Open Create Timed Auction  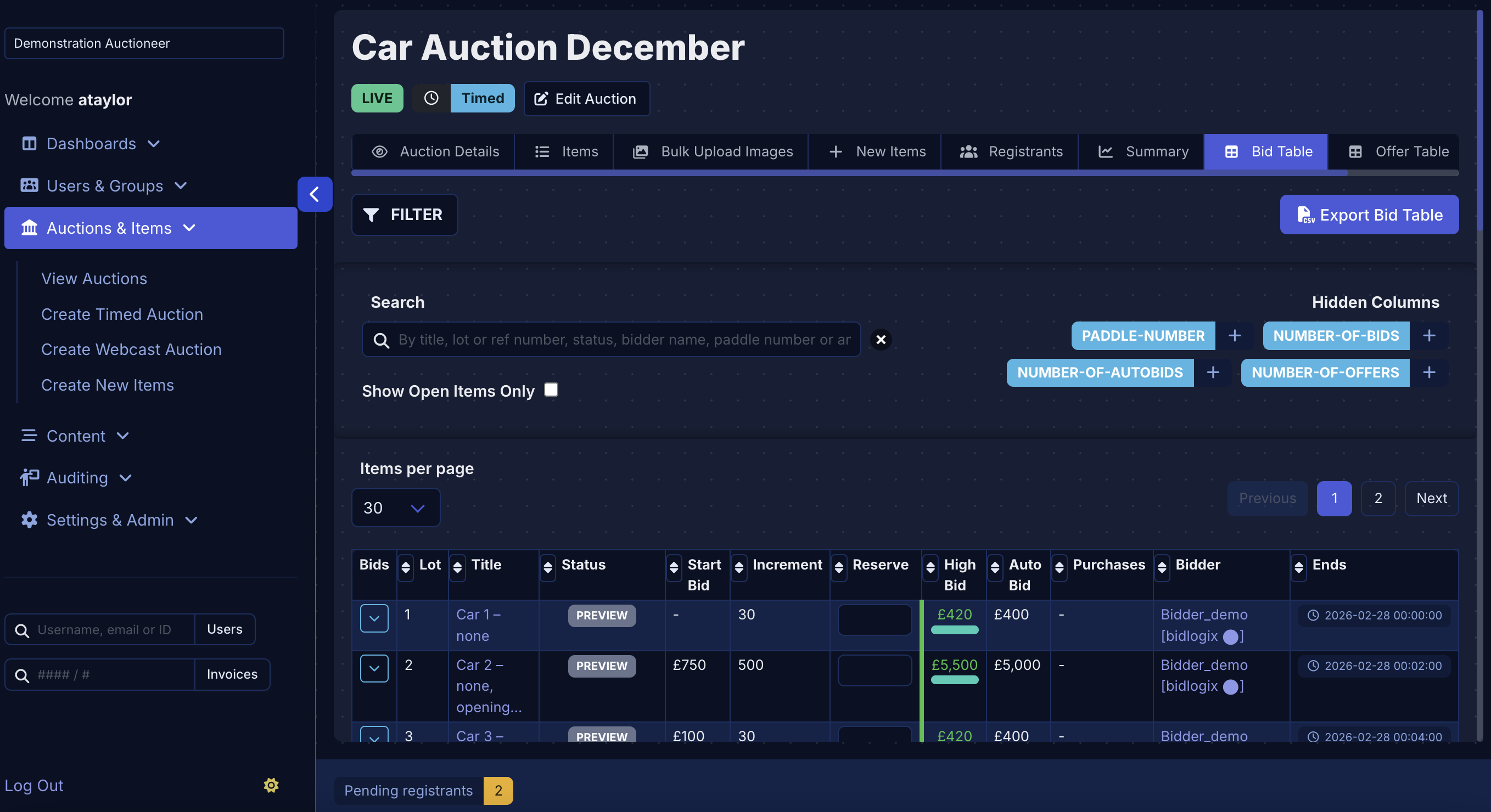point(121,314)
